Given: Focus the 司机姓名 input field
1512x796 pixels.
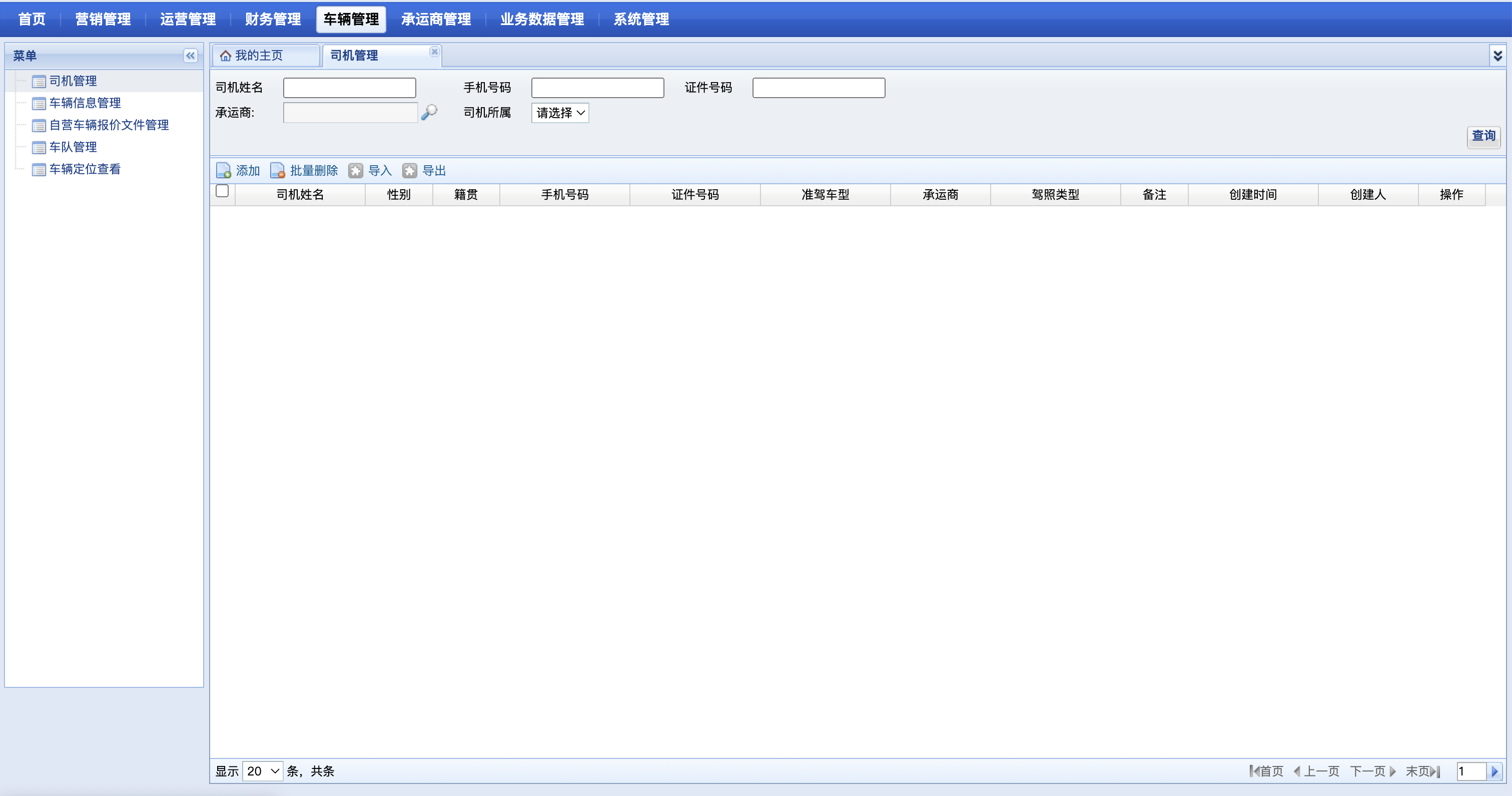Looking at the screenshot, I should click(x=349, y=88).
